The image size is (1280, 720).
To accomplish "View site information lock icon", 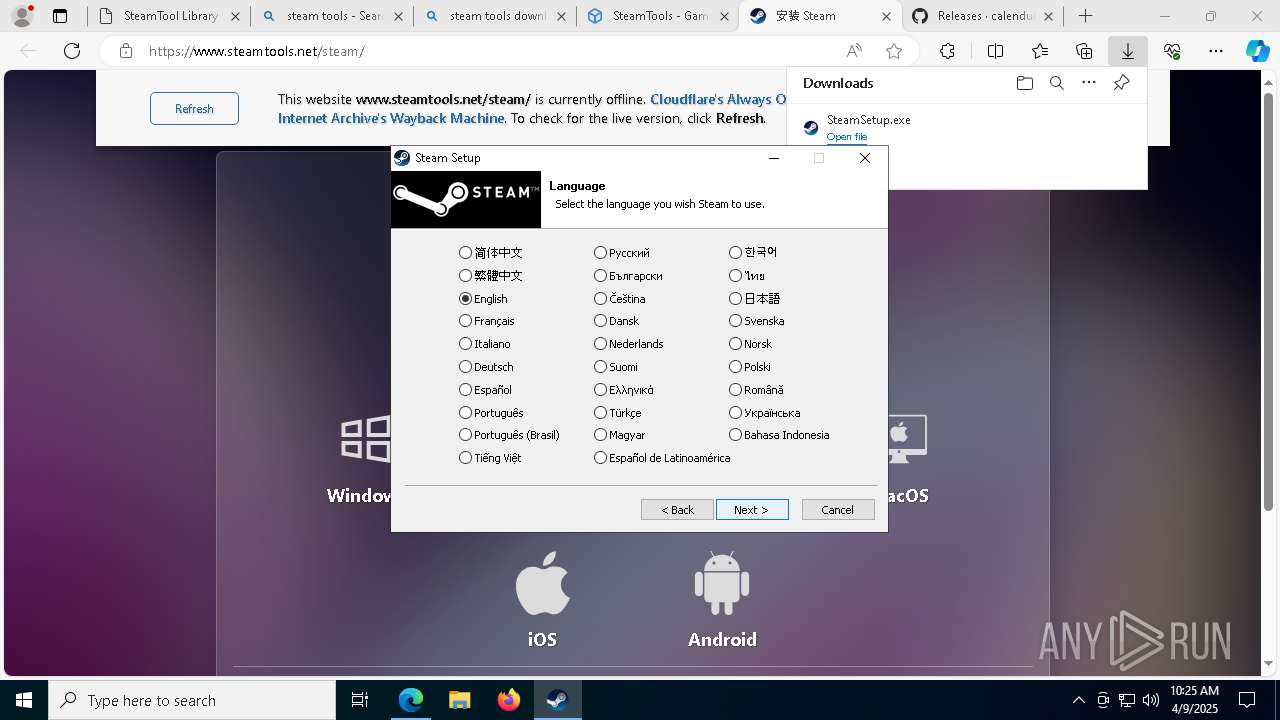I will [x=126, y=51].
